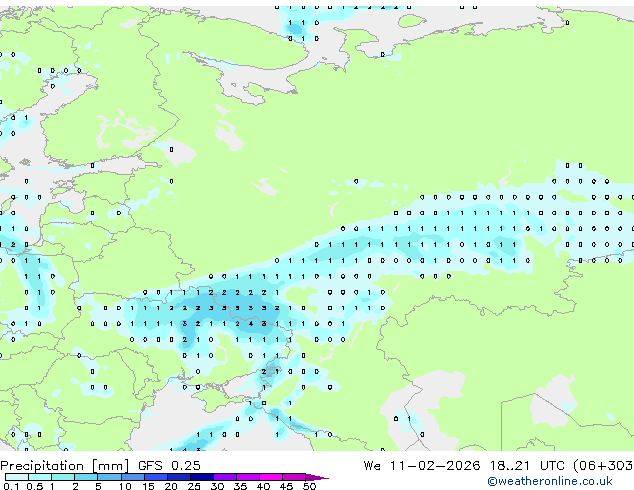
Task: Click the legend label '5'
Action: click(98, 486)
